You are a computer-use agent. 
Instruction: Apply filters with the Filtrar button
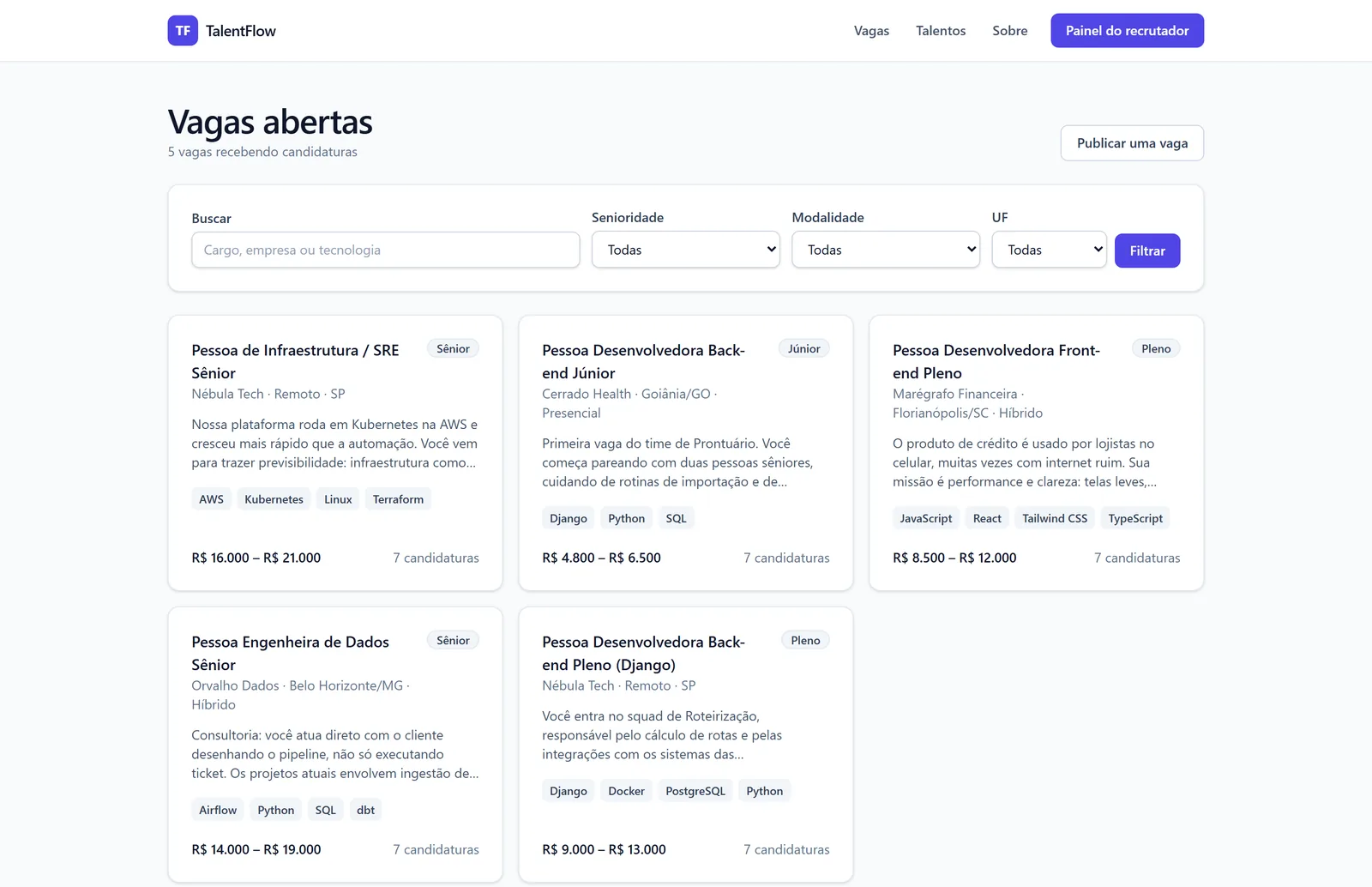tap(1147, 250)
